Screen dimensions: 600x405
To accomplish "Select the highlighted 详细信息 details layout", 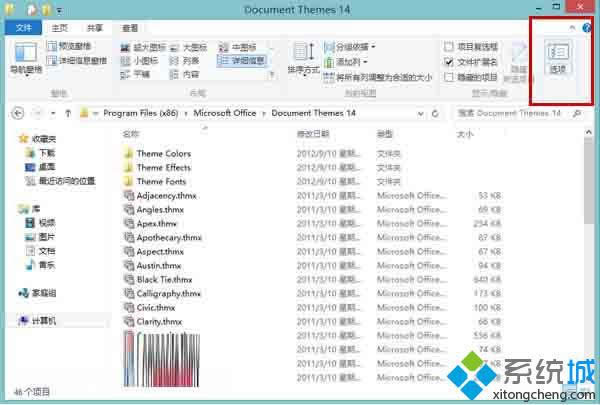I will [x=241, y=60].
